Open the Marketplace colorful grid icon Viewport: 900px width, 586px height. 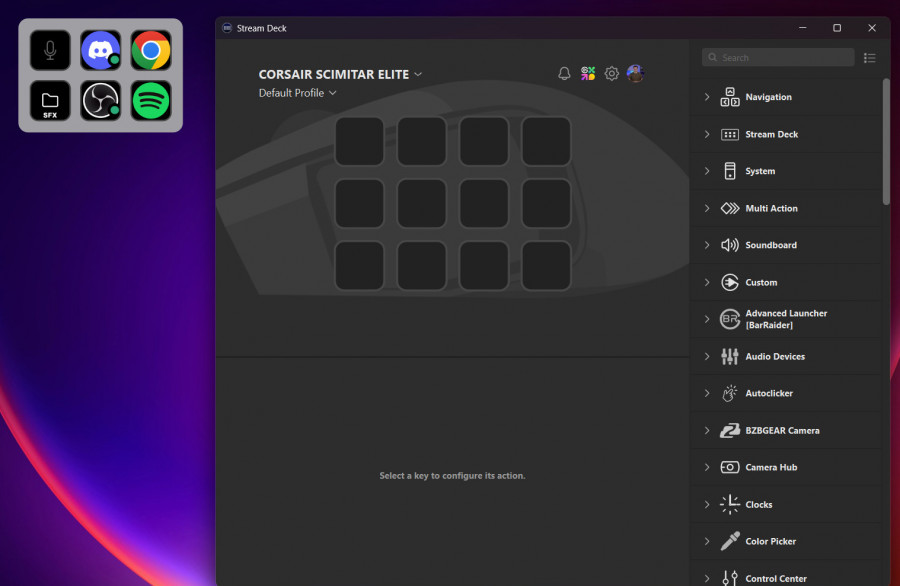pos(588,74)
